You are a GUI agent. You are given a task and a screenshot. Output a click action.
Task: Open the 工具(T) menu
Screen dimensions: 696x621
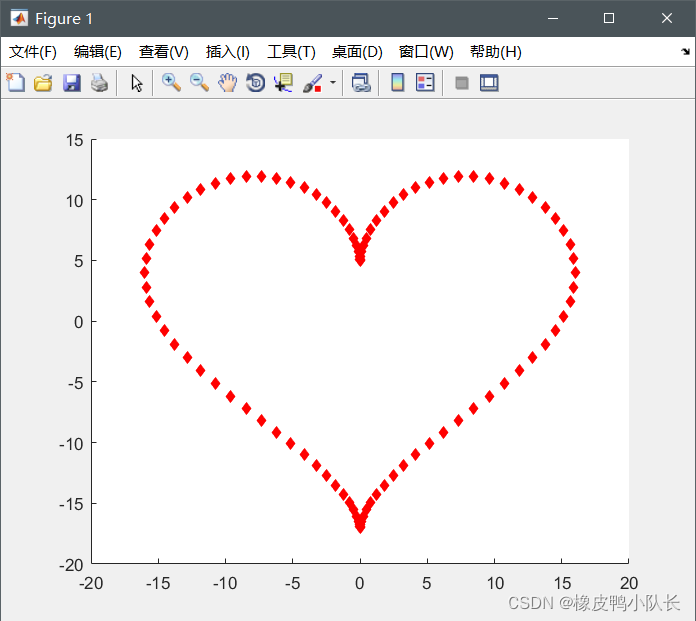(291, 52)
